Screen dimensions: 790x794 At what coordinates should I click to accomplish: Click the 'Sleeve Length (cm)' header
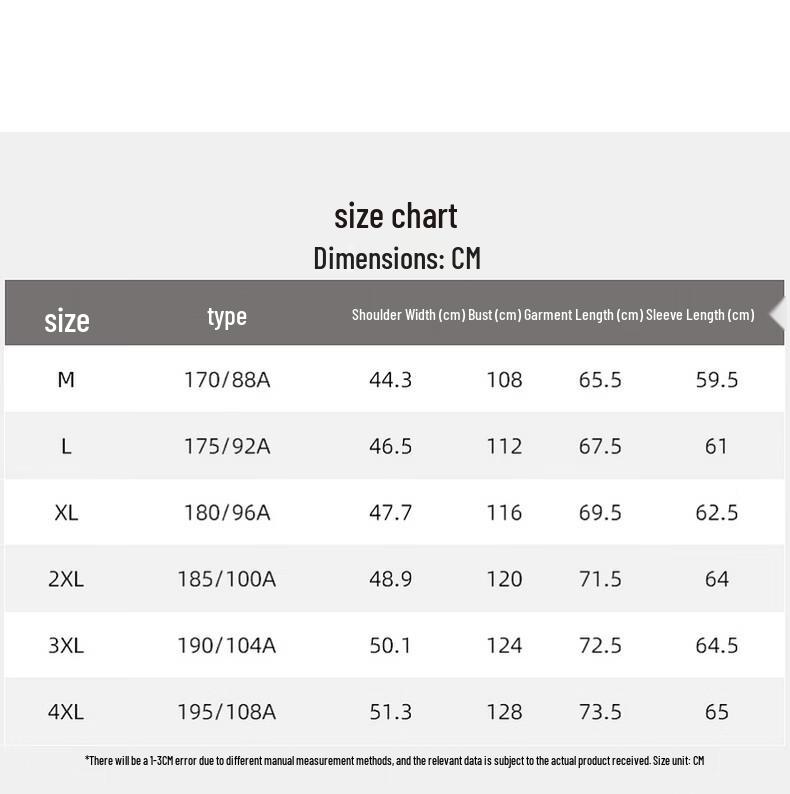click(x=700, y=314)
